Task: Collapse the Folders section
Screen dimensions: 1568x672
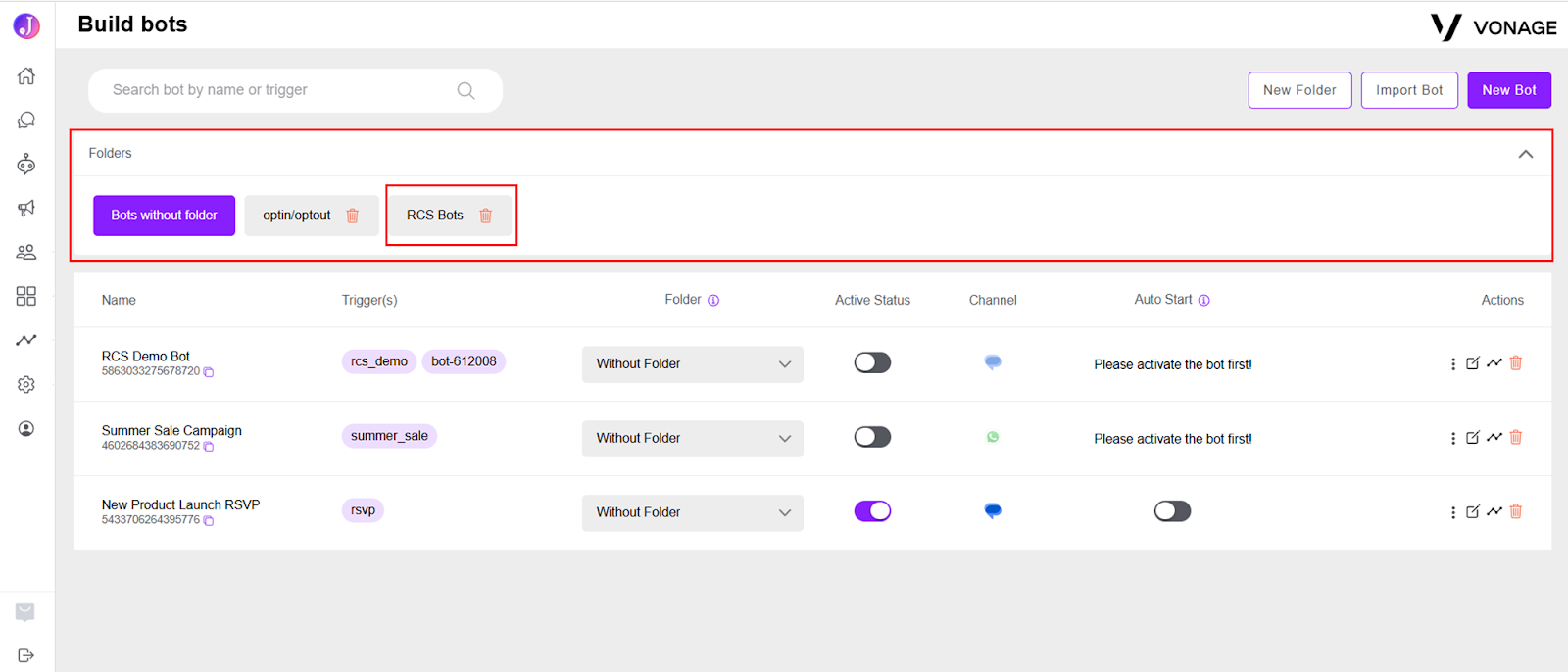Action: click(1526, 154)
